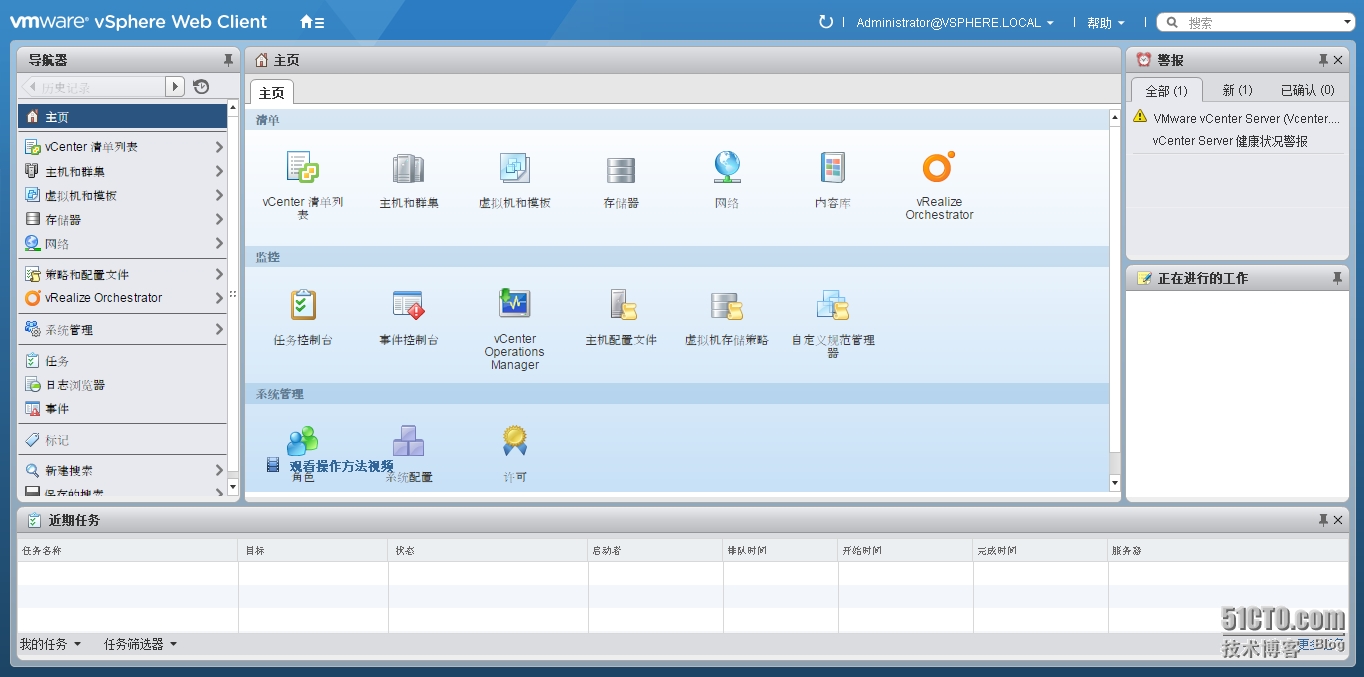Select the 虚拟机和模板 icon

[514, 170]
